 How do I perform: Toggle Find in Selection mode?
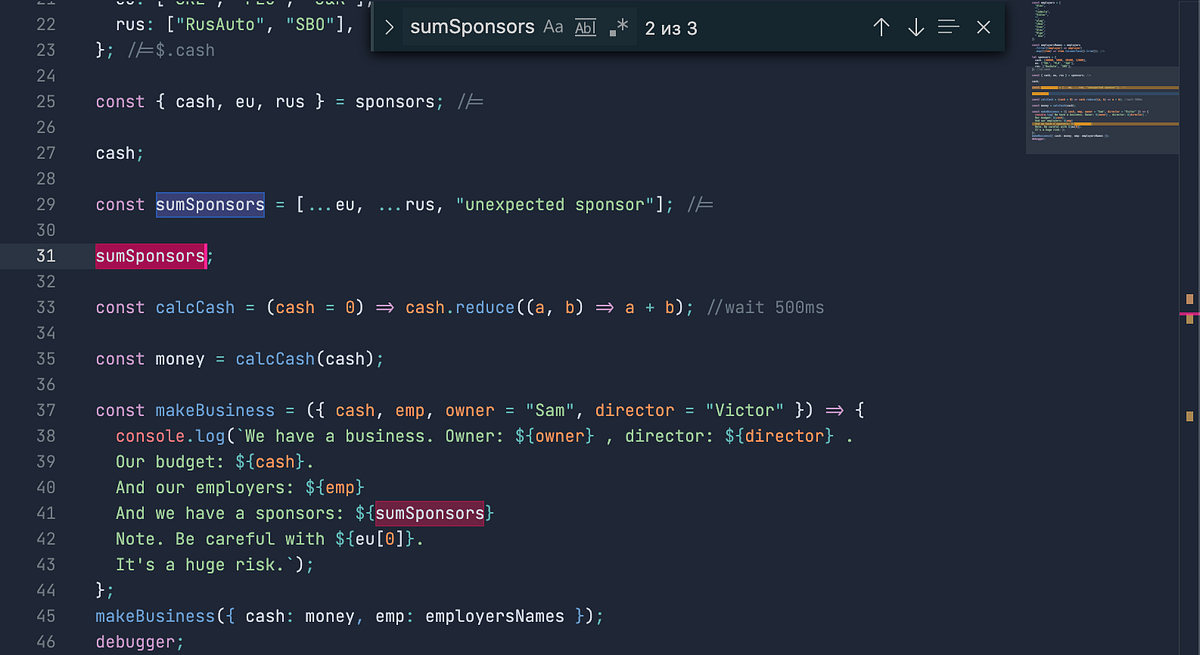click(x=948, y=27)
